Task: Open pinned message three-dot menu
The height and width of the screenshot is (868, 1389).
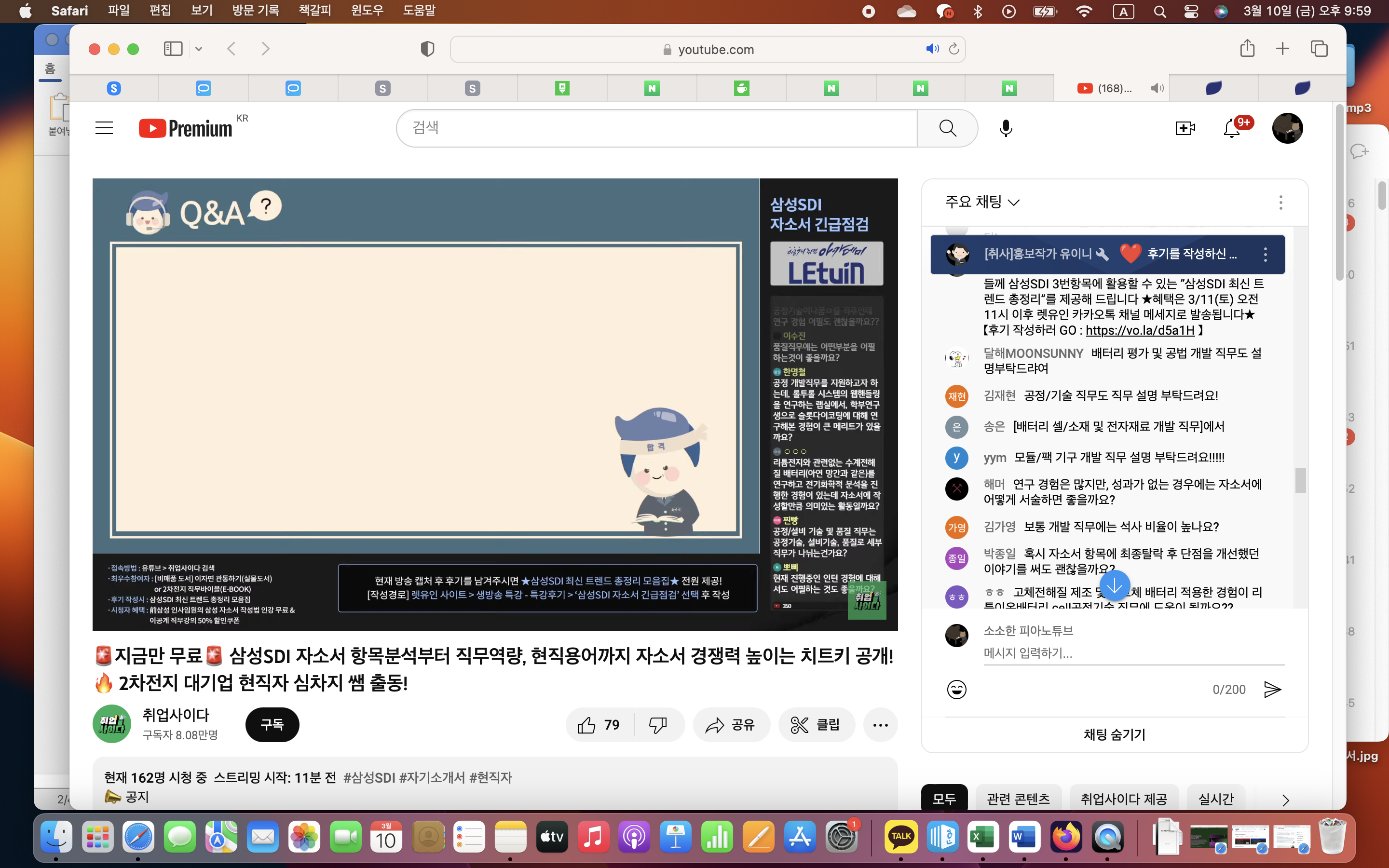Action: pos(1265,254)
